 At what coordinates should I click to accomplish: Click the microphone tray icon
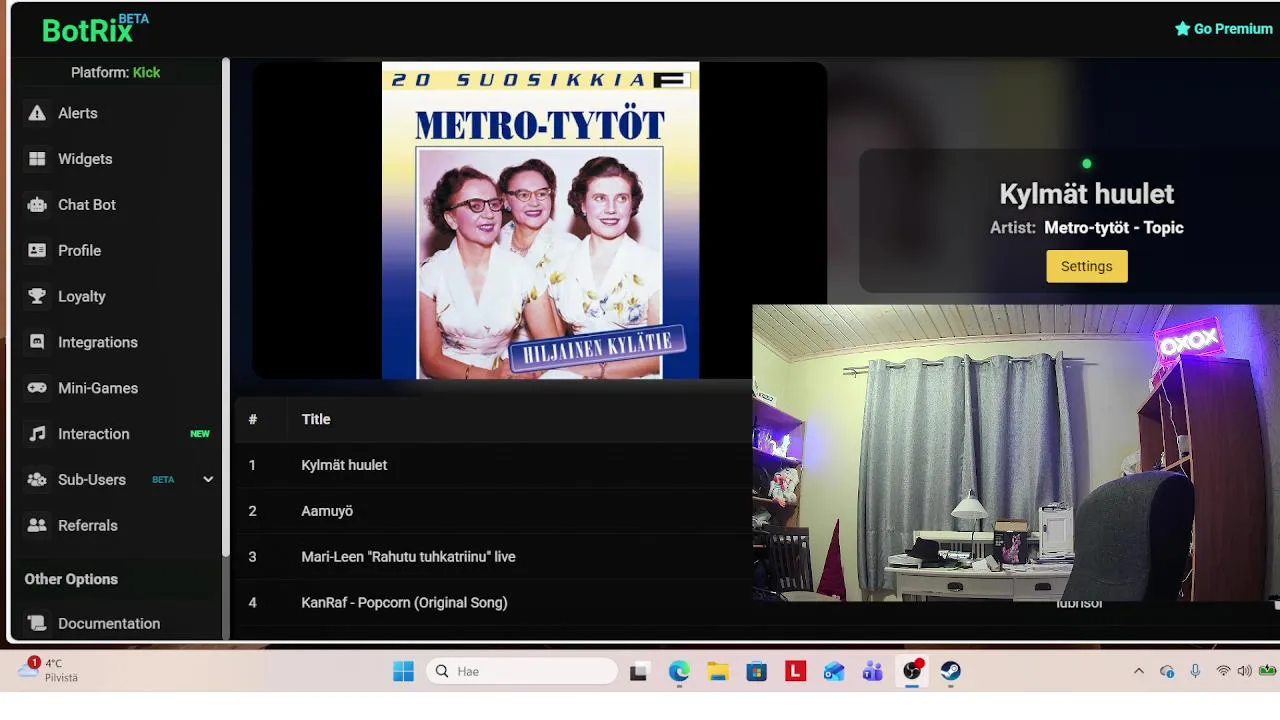tap(1195, 671)
